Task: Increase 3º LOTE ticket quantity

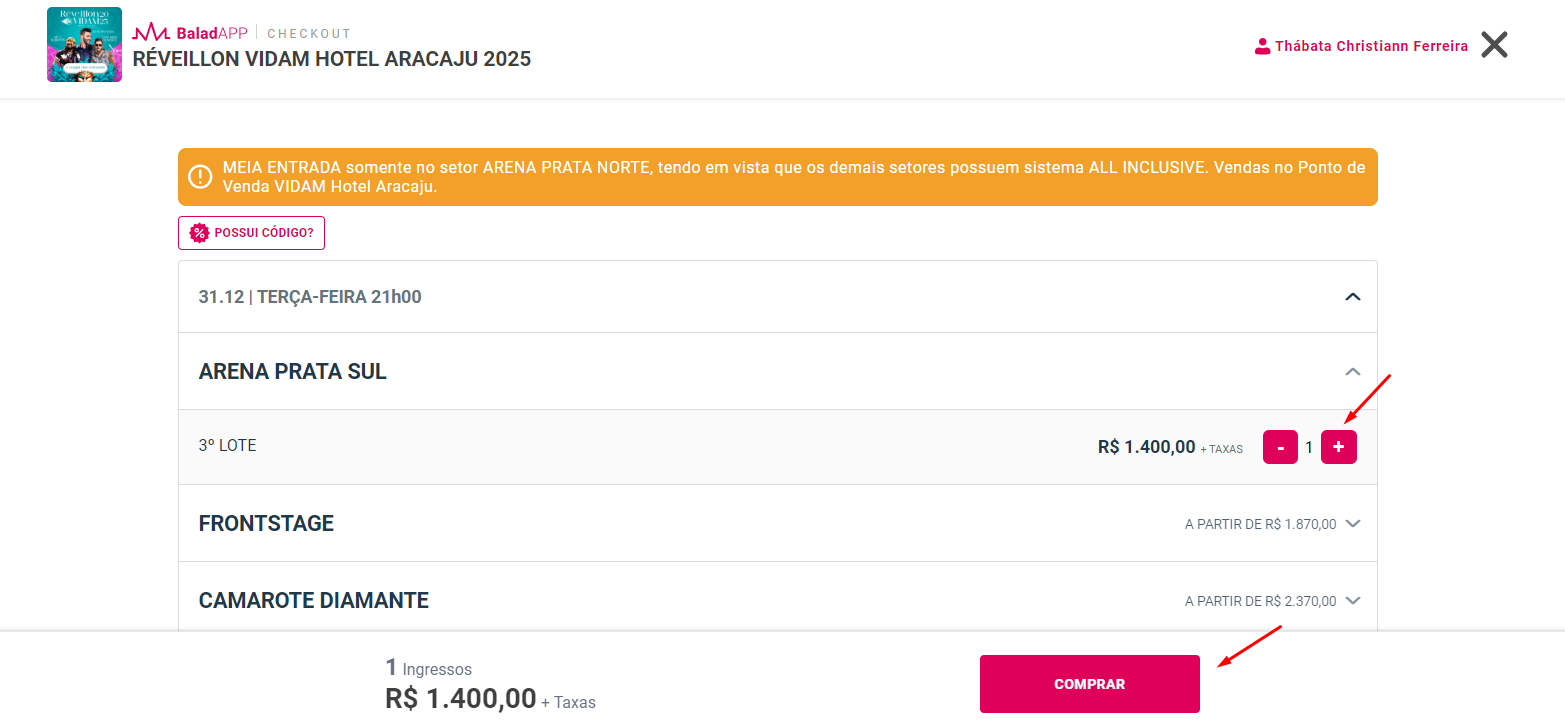Action: pyautogui.click(x=1339, y=447)
